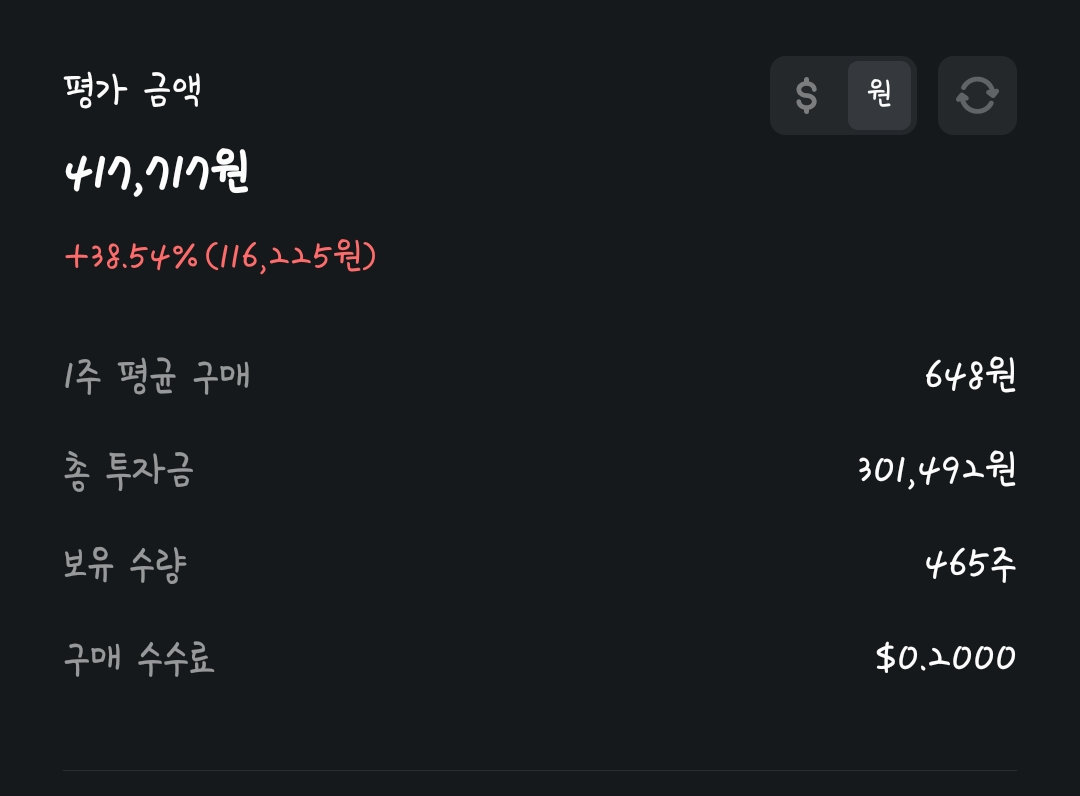Click the (116,225원) profit amount
Viewport: 1080px width, 796px height.
coord(290,257)
